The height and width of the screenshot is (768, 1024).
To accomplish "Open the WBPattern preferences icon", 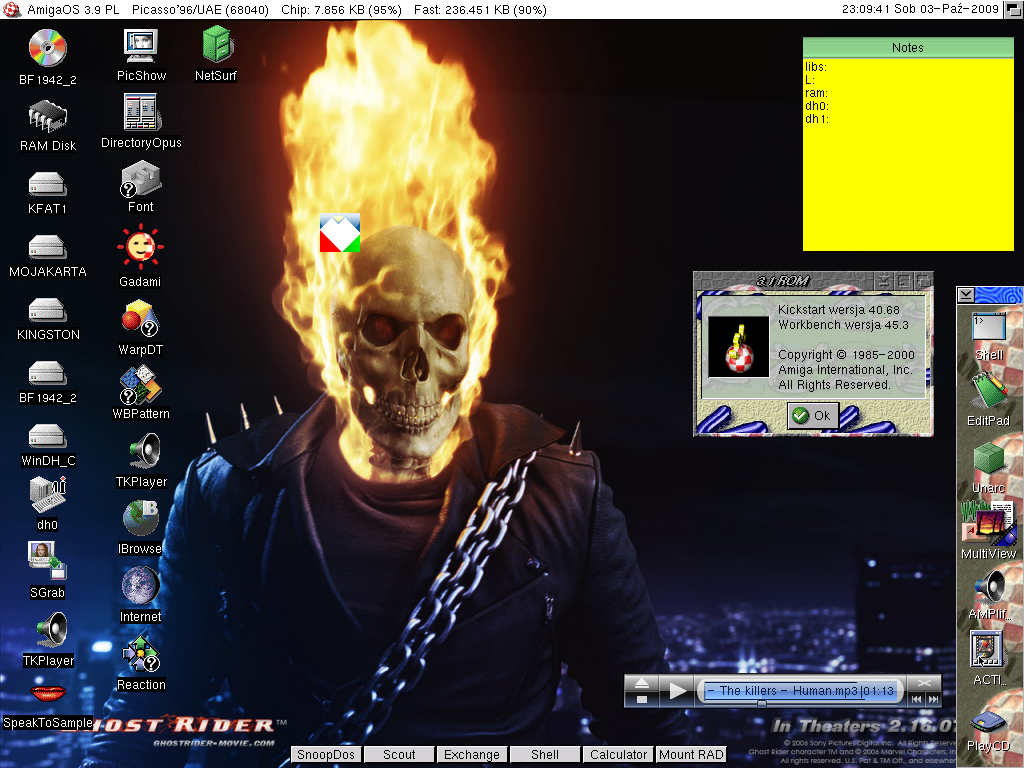I will click(140, 385).
